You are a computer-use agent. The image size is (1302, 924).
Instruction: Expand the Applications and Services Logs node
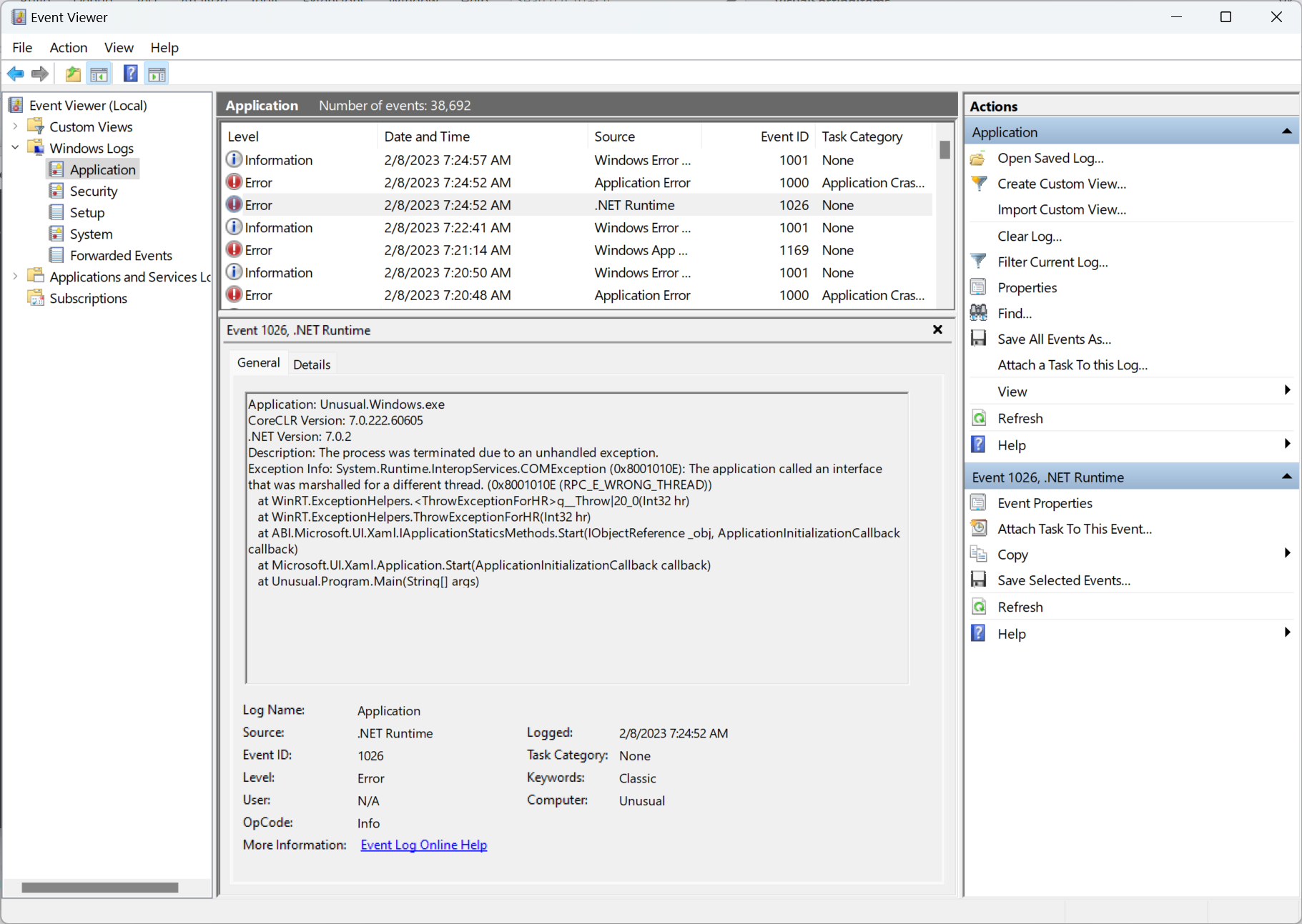tap(16, 277)
